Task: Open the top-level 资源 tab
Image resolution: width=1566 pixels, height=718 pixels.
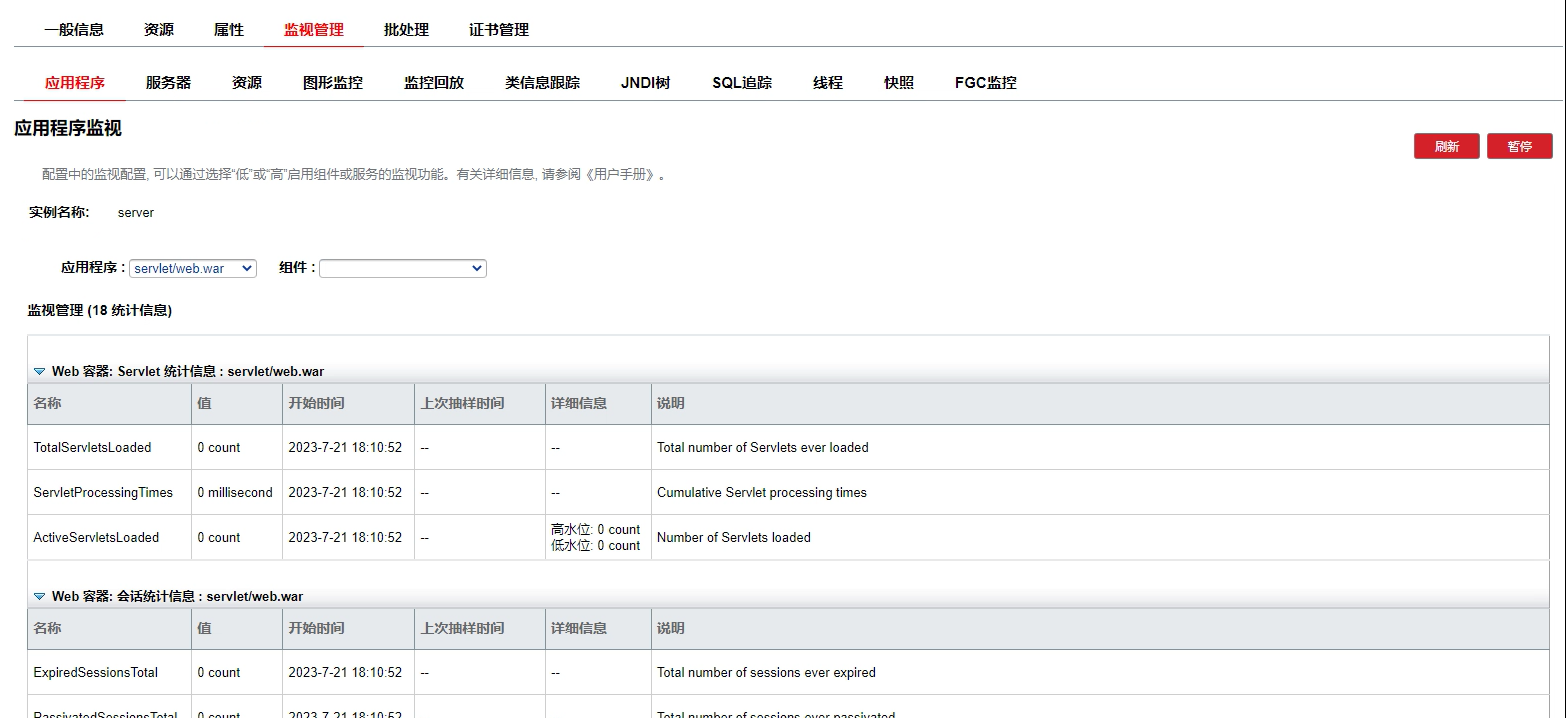Action: click(x=159, y=30)
